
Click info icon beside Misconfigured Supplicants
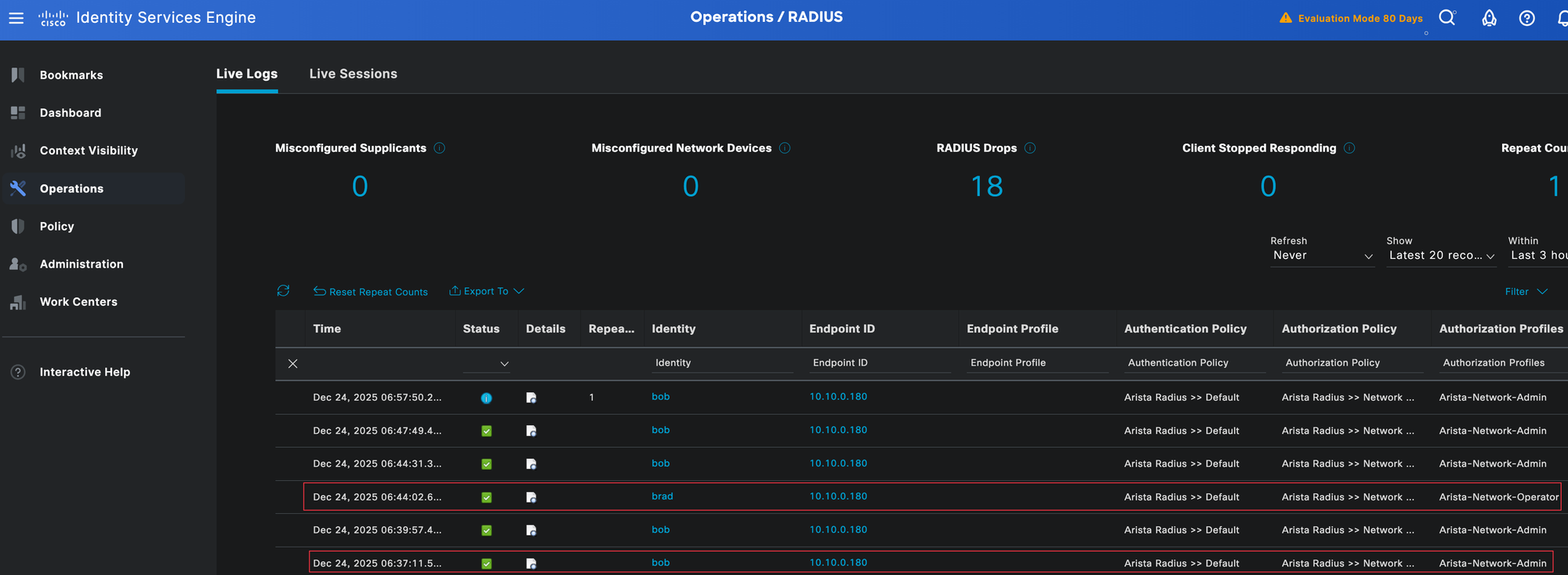point(440,148)
